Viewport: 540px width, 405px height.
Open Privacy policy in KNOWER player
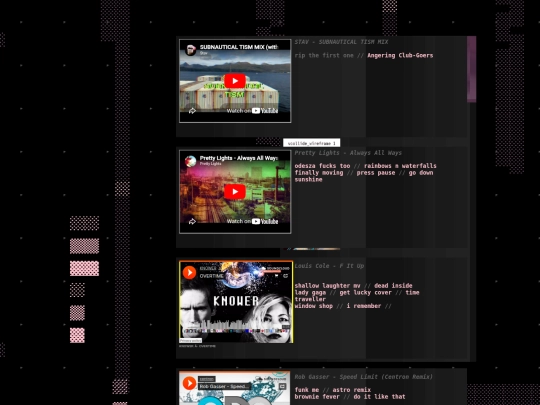click(190, 341)
